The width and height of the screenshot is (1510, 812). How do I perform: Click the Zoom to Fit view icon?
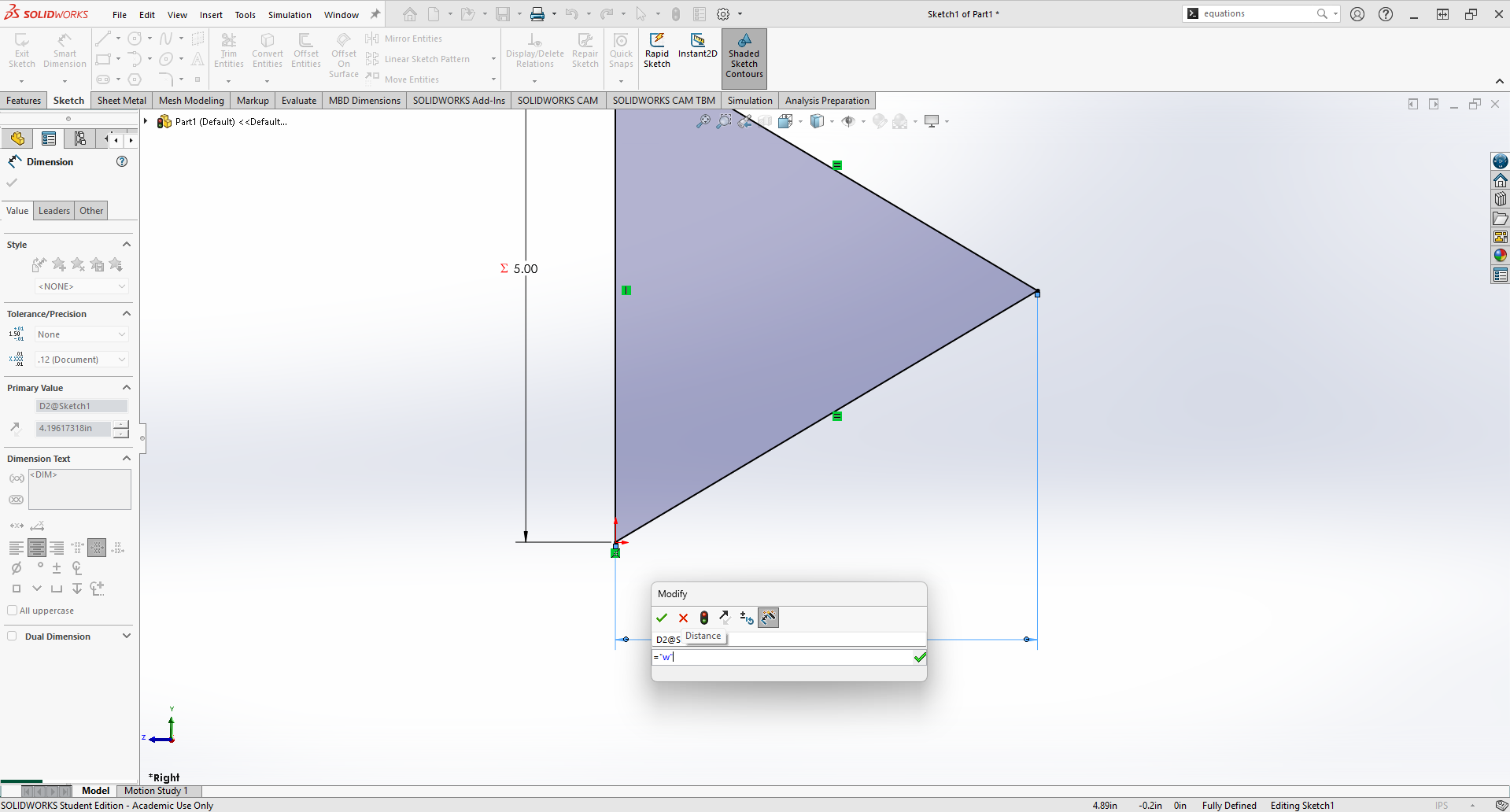[x=703, y=121]
